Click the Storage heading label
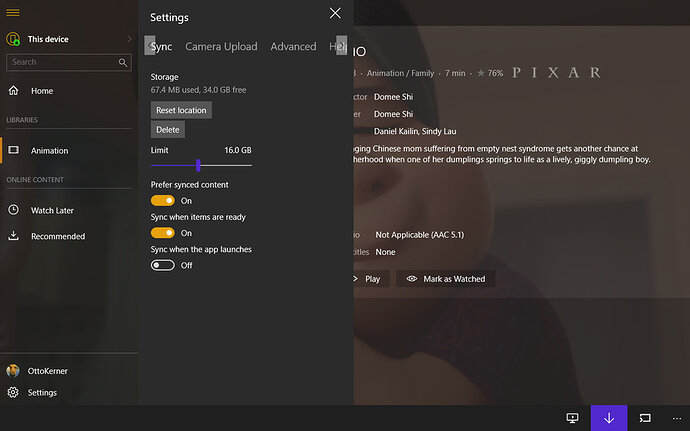This screenshot has height=431, width=690. 165,77
